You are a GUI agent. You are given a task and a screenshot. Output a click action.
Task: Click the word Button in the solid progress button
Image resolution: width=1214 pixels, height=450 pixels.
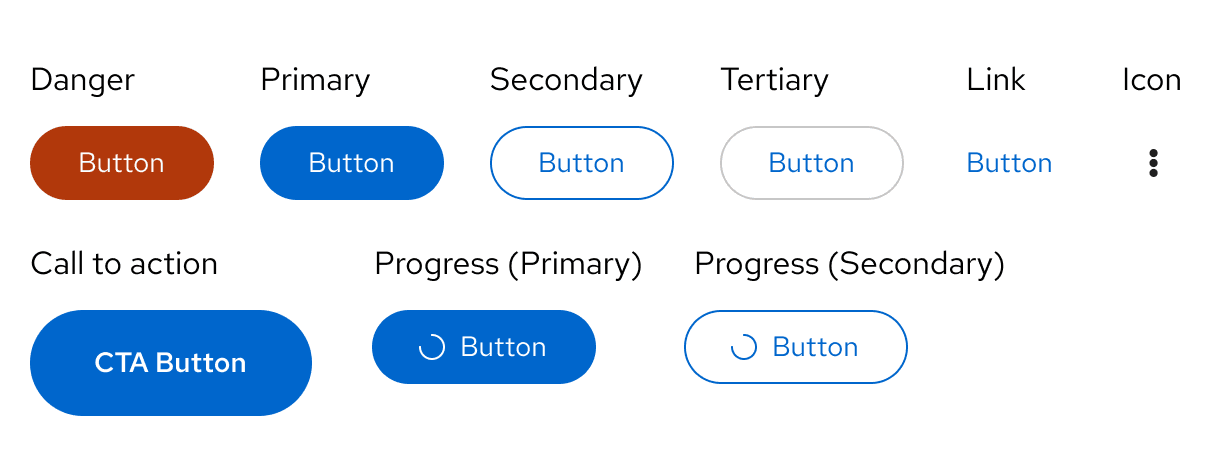point(503,347)
